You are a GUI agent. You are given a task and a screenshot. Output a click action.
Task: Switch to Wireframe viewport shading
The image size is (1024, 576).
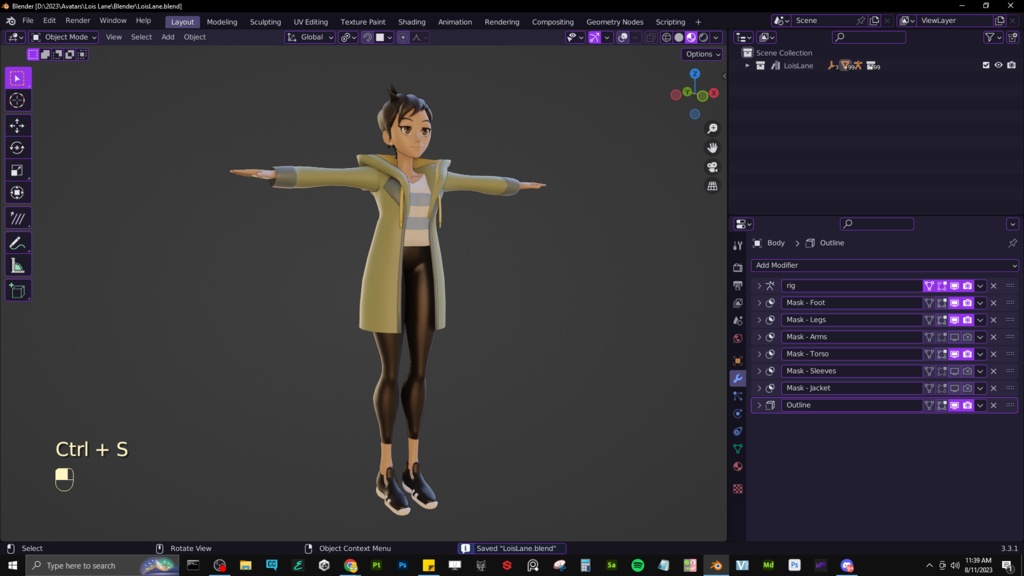coord(667,37)
